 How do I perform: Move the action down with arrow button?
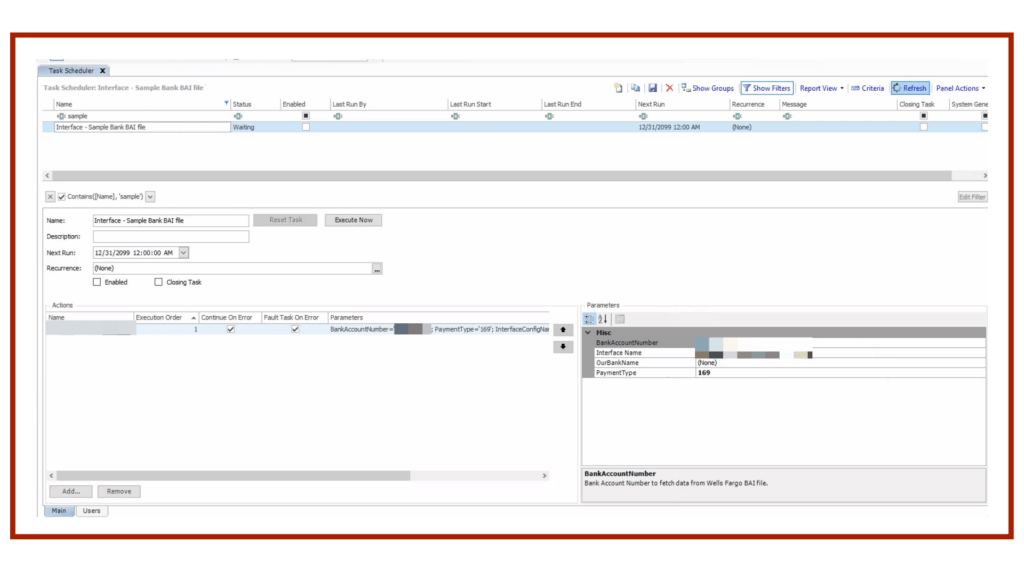(x=563, y=347)
